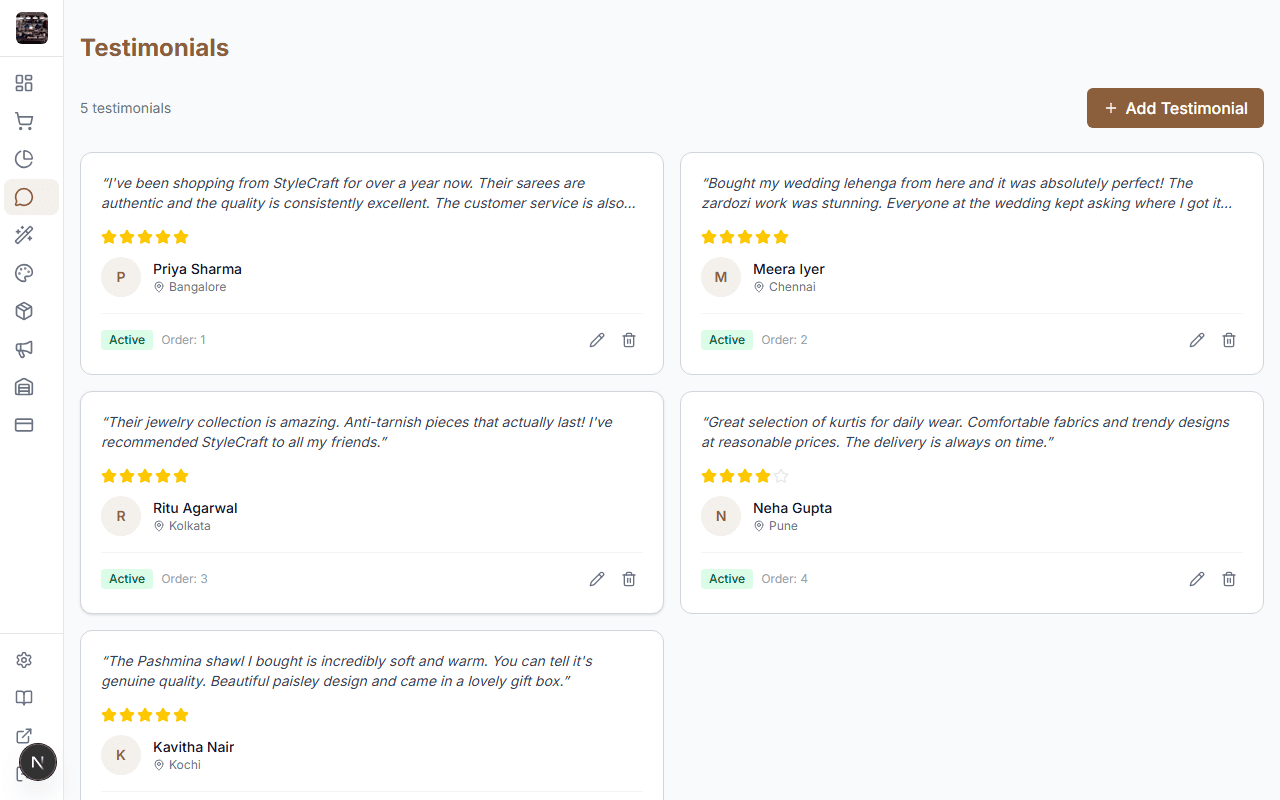
Task: Click the empty fifth star on Neha Gupta's rating
Action: (781, 476)
